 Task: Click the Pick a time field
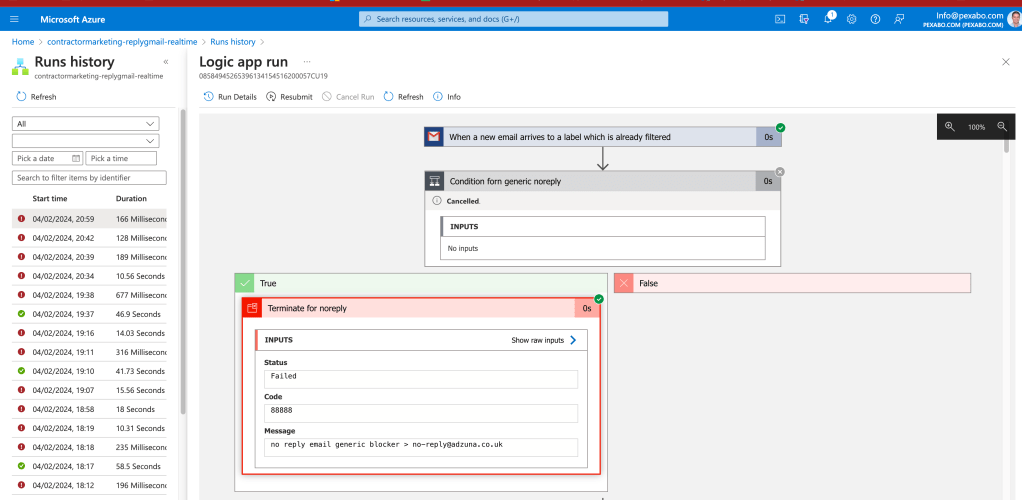tap(121, 158)
